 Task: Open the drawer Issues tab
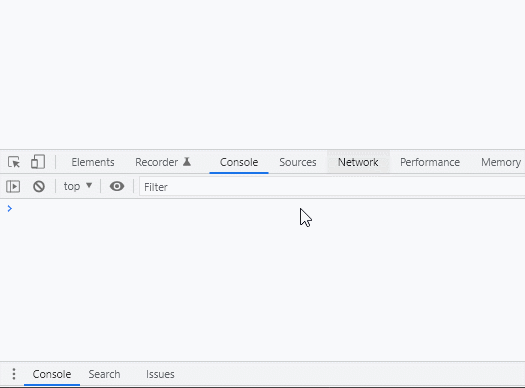point(160,374)
